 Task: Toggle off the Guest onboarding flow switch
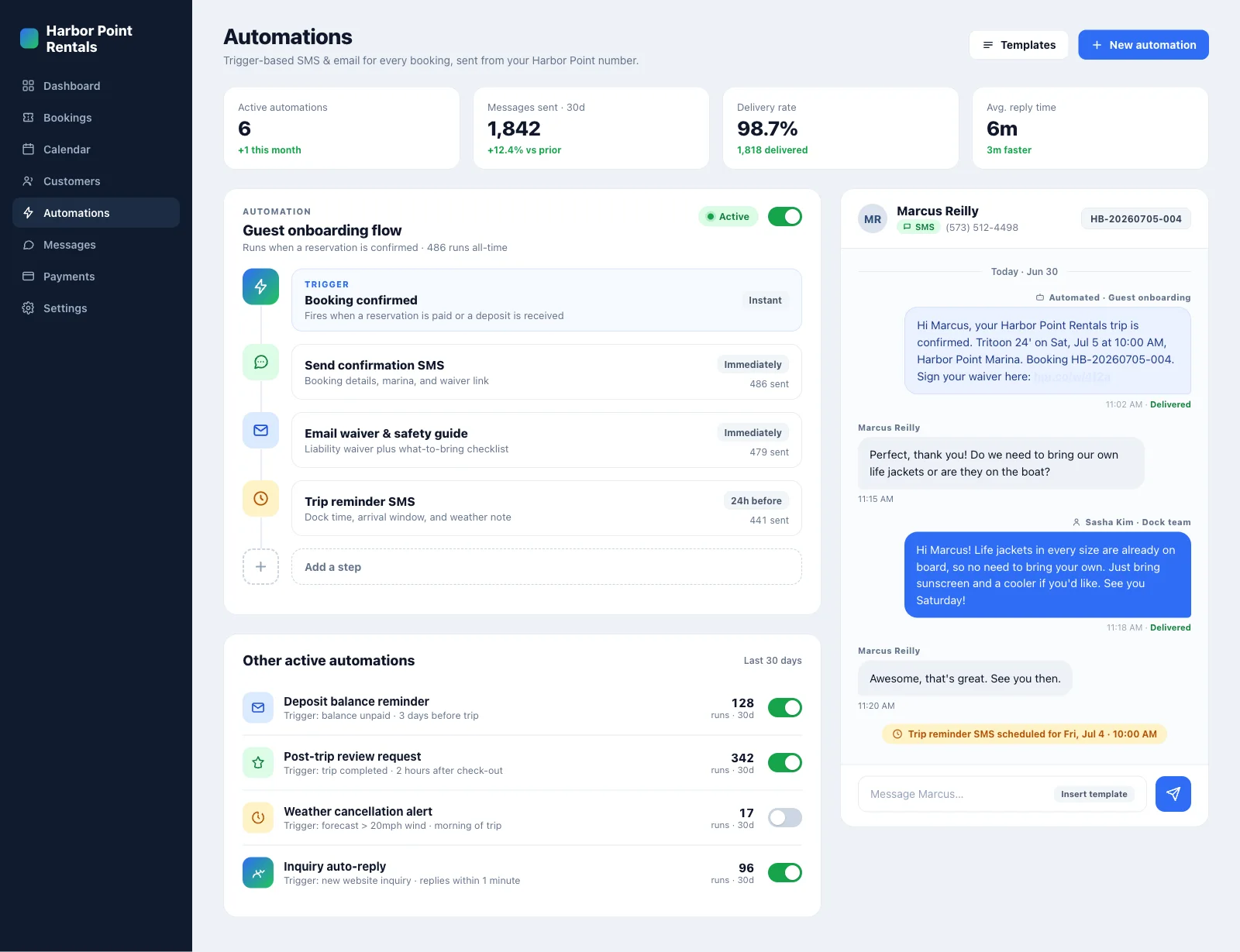click(785, 217)
